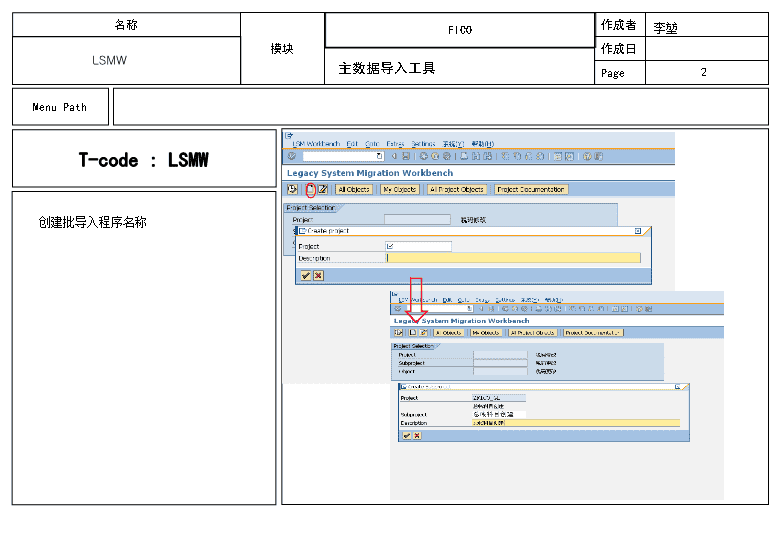Open Edit menu in smaller LSMW window
This screenshot has width=780, height=540.
pos(447,300)
